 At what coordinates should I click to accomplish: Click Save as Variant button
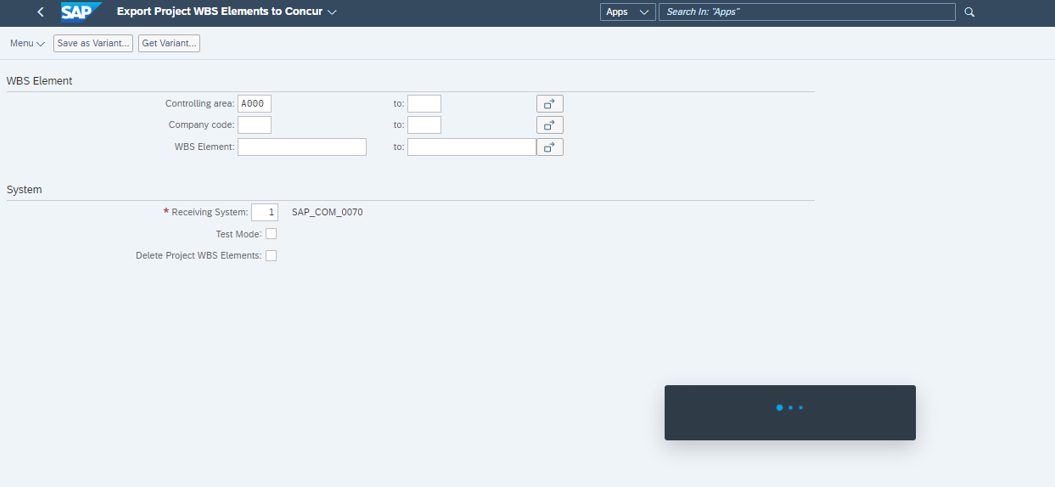(x=93, y=43)
